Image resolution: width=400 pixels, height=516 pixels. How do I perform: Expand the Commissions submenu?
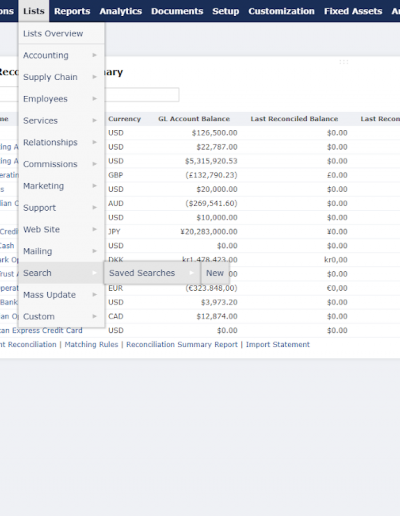(61, 164)
